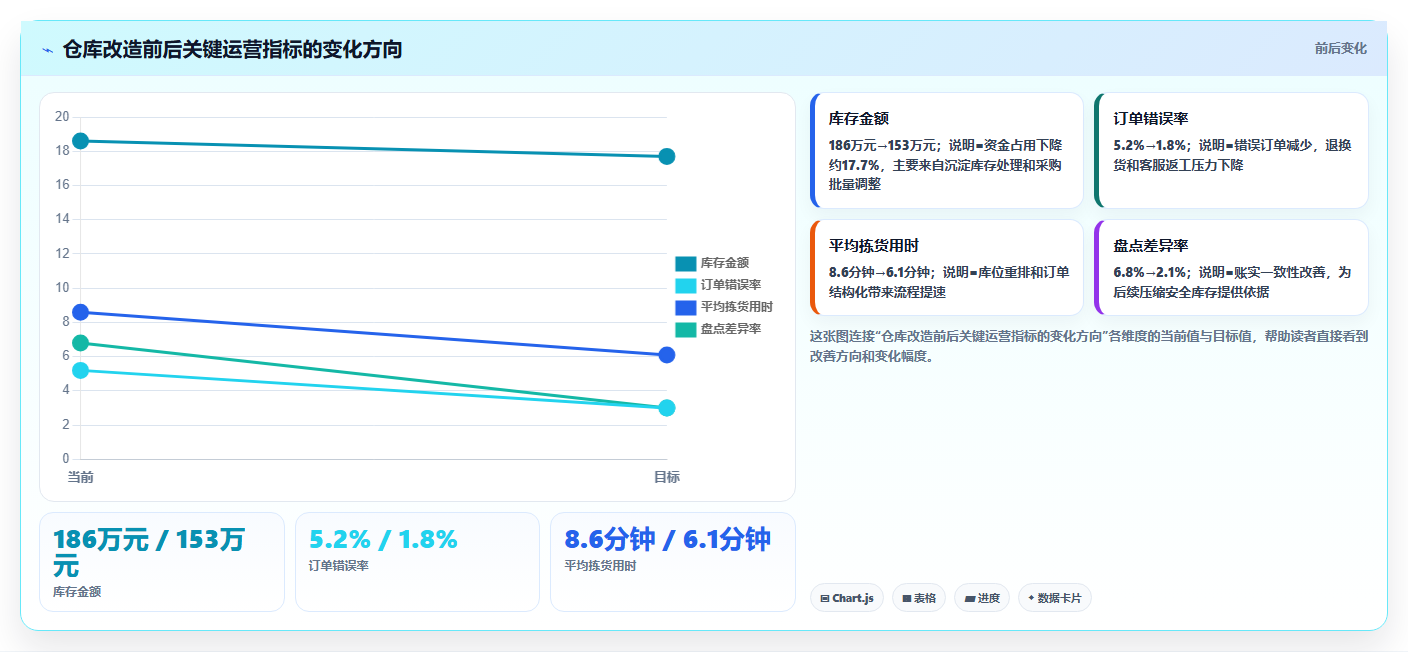Click the 186万元 / 153万元 KPI value

[149, 552]
